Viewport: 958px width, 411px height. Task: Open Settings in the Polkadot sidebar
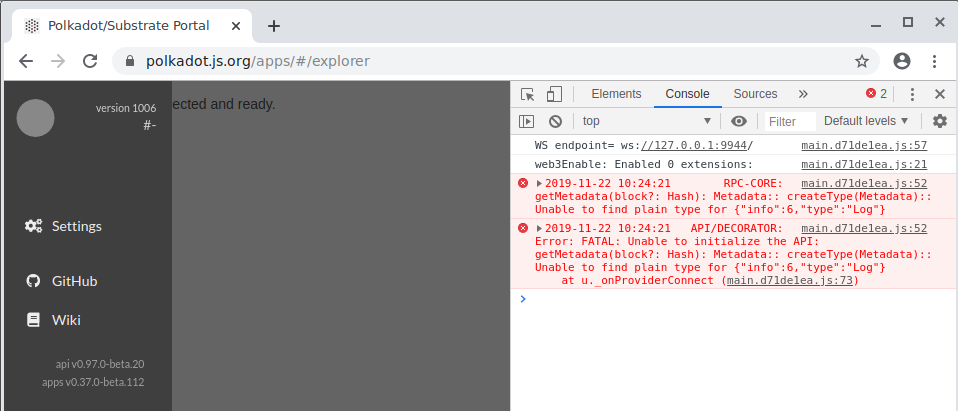point(64,226)
